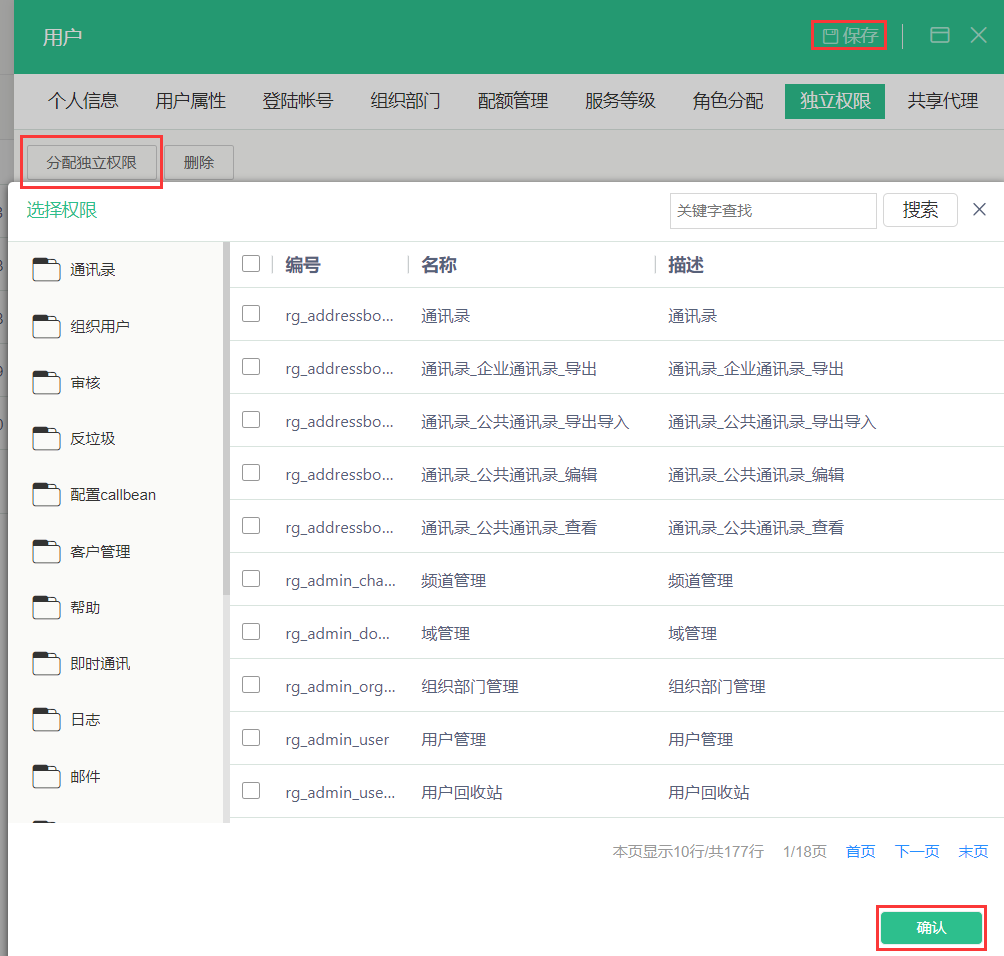
Task: Click the 本页显示10行/共177行 row count text
Action: click(x=688, y=852)
